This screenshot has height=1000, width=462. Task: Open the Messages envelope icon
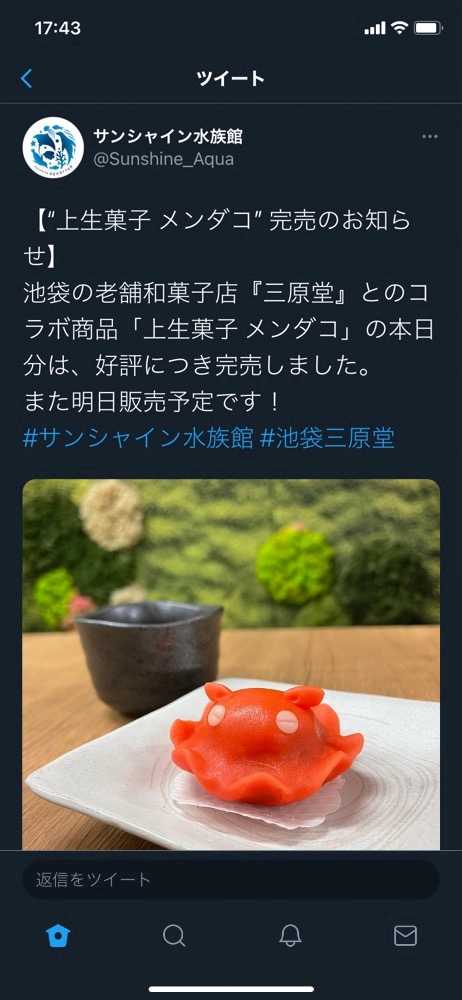point(405,936)
